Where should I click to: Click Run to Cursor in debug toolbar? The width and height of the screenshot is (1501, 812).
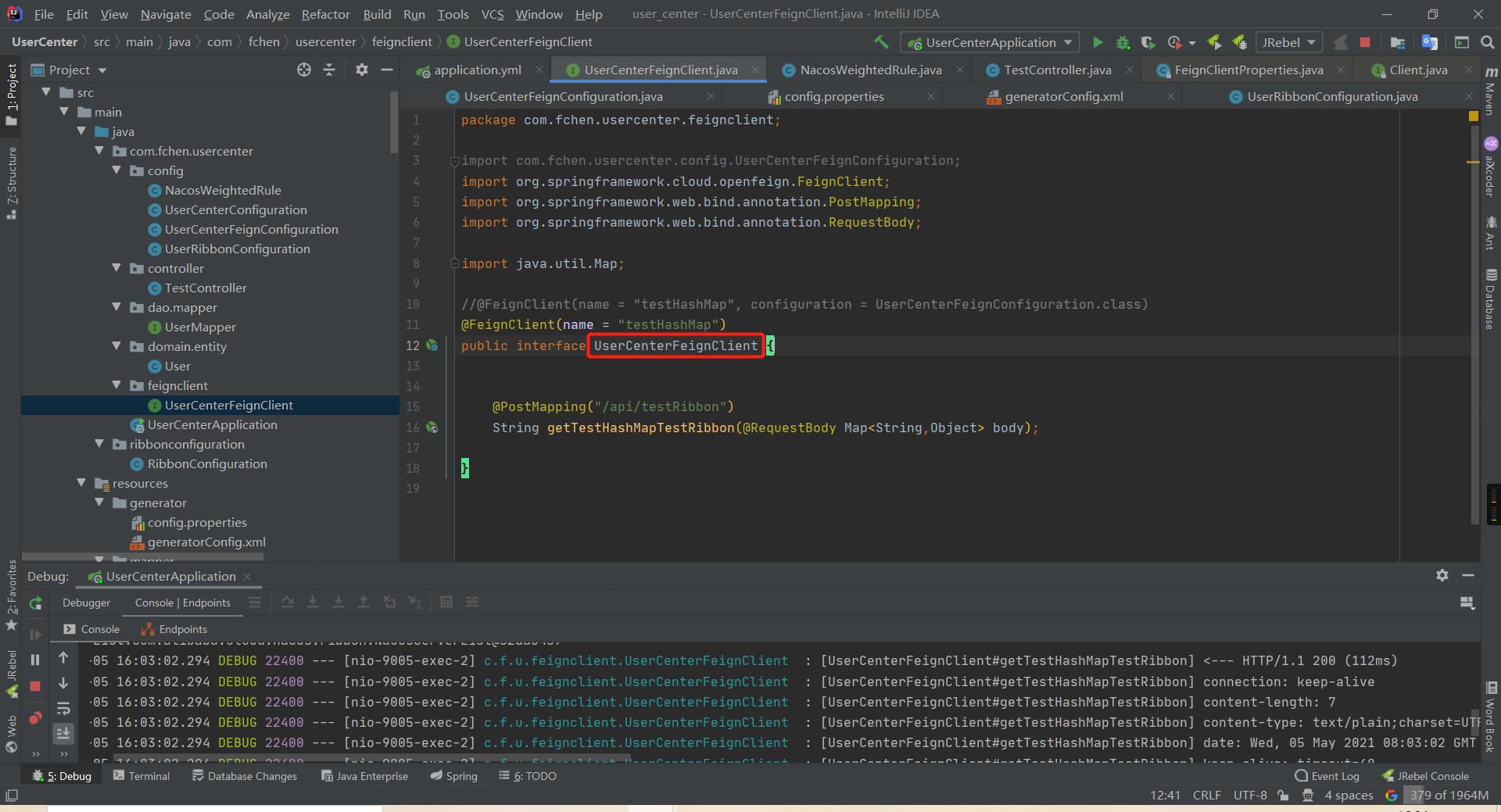pos(414,602)
